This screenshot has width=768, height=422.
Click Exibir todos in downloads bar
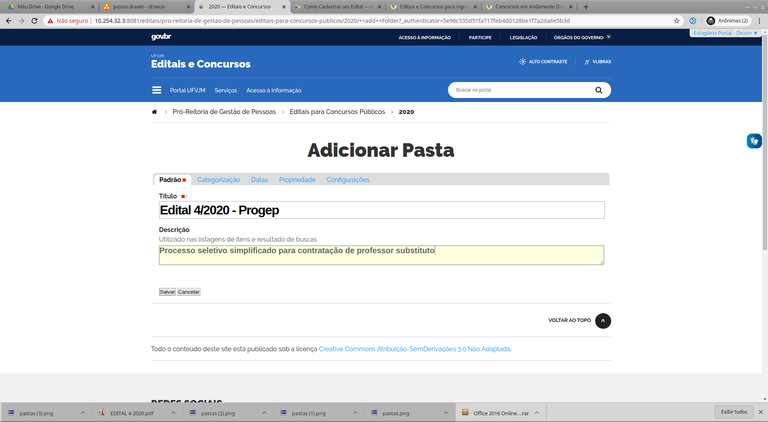pyautogui.click(x=733, y=412)
